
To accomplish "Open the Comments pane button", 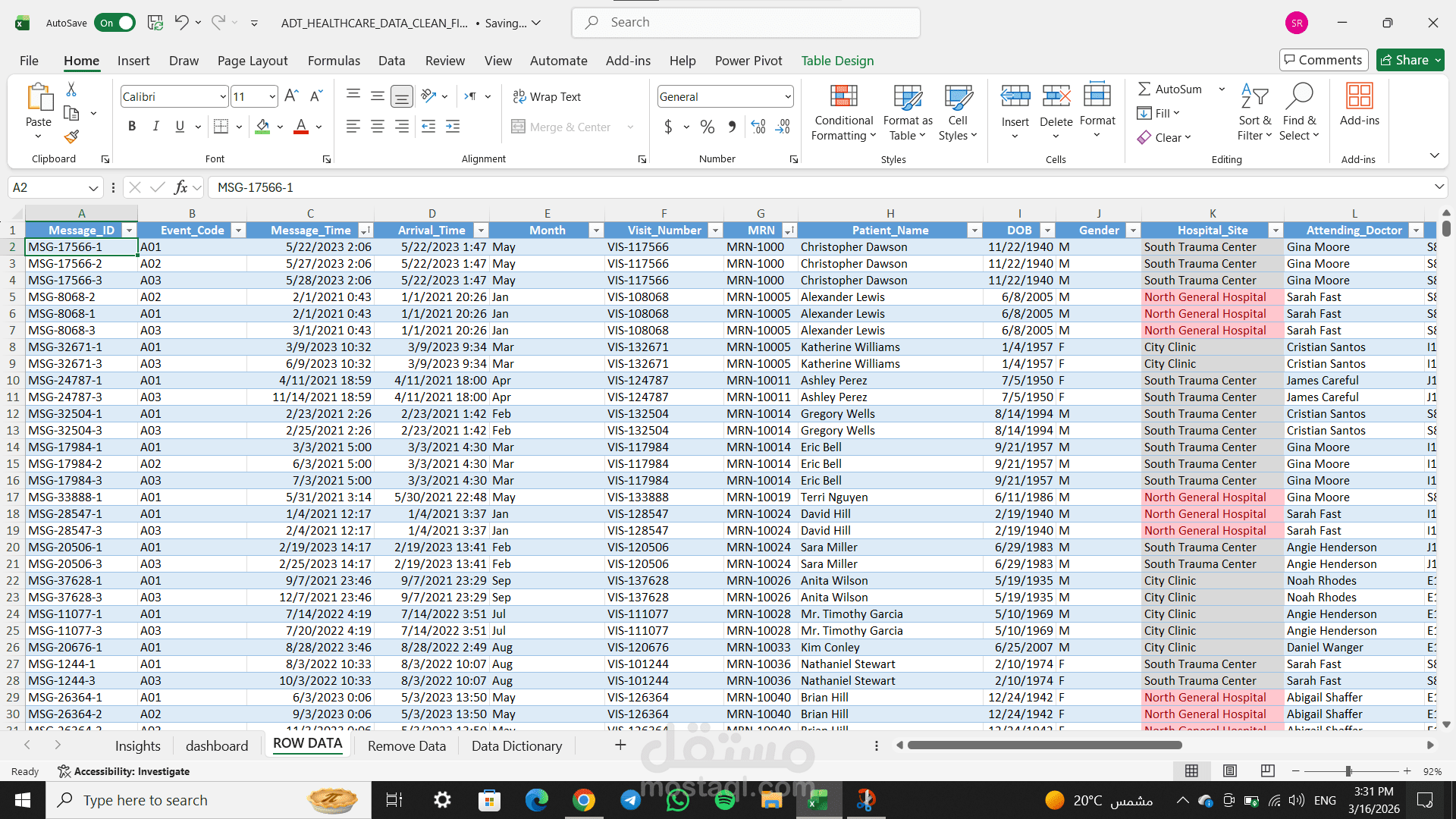I will tap(1323, 60).
